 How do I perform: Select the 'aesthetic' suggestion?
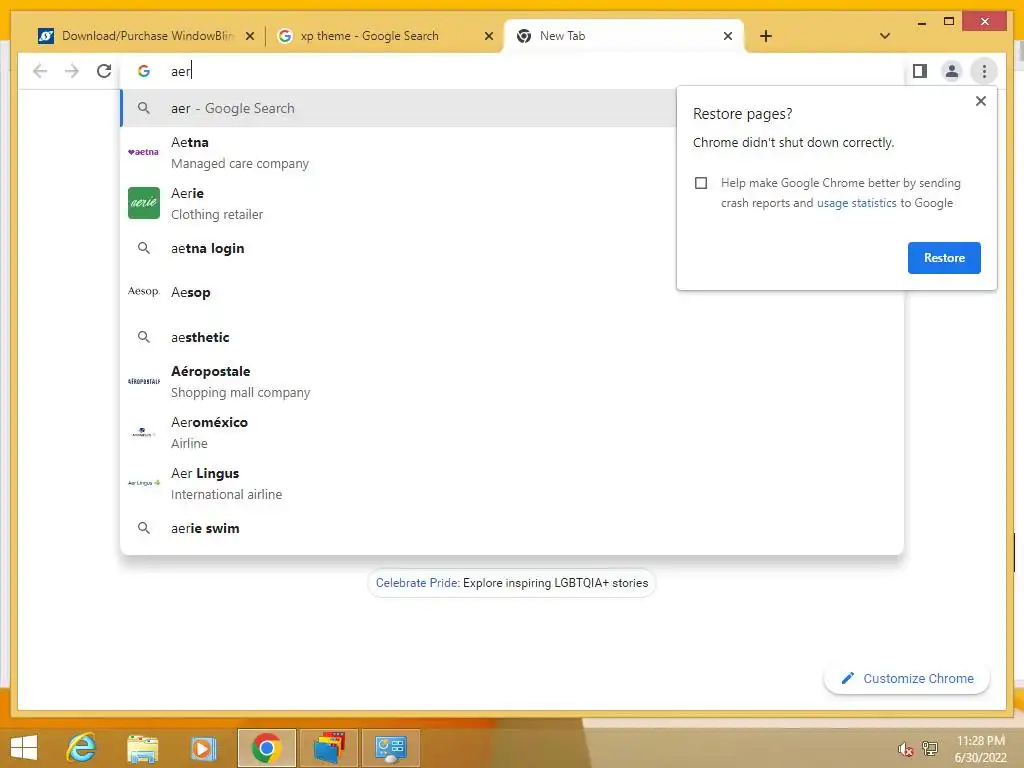(x=512, y=338)
